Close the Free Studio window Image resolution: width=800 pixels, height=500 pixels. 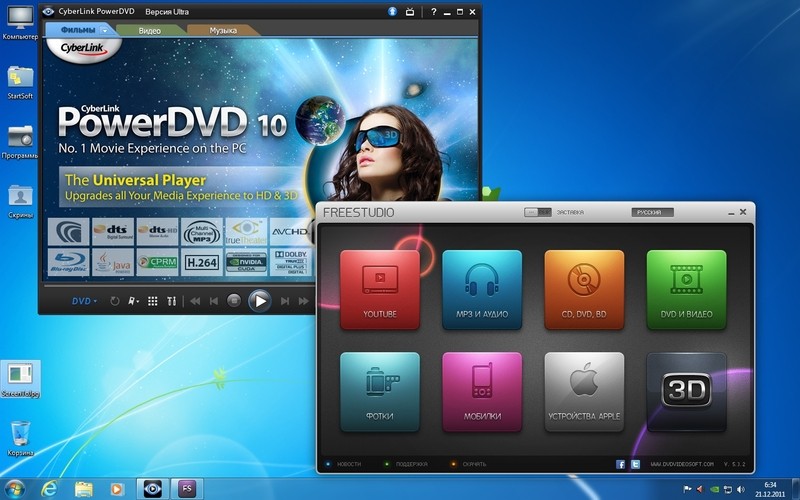click(x=743, y=212)
